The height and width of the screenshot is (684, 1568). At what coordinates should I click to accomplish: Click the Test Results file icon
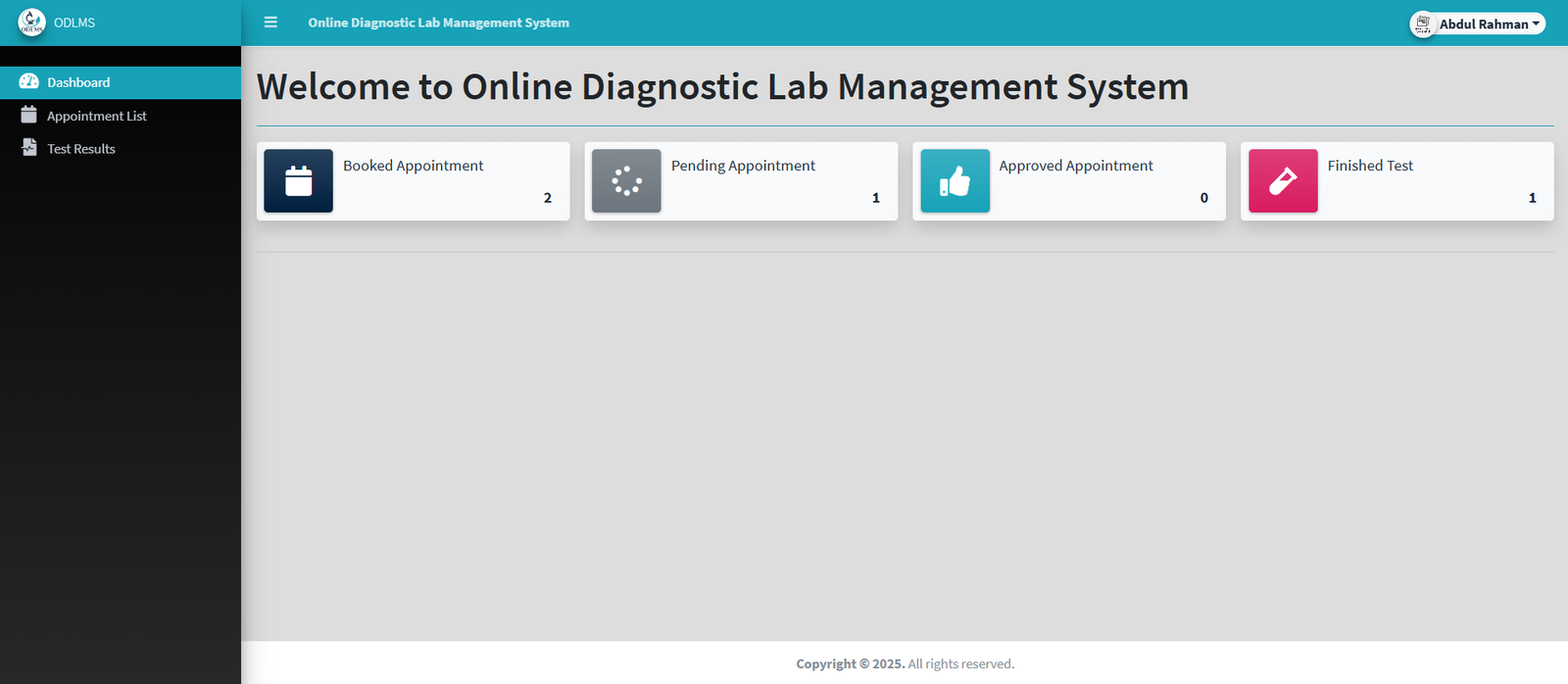pos(28,149)
